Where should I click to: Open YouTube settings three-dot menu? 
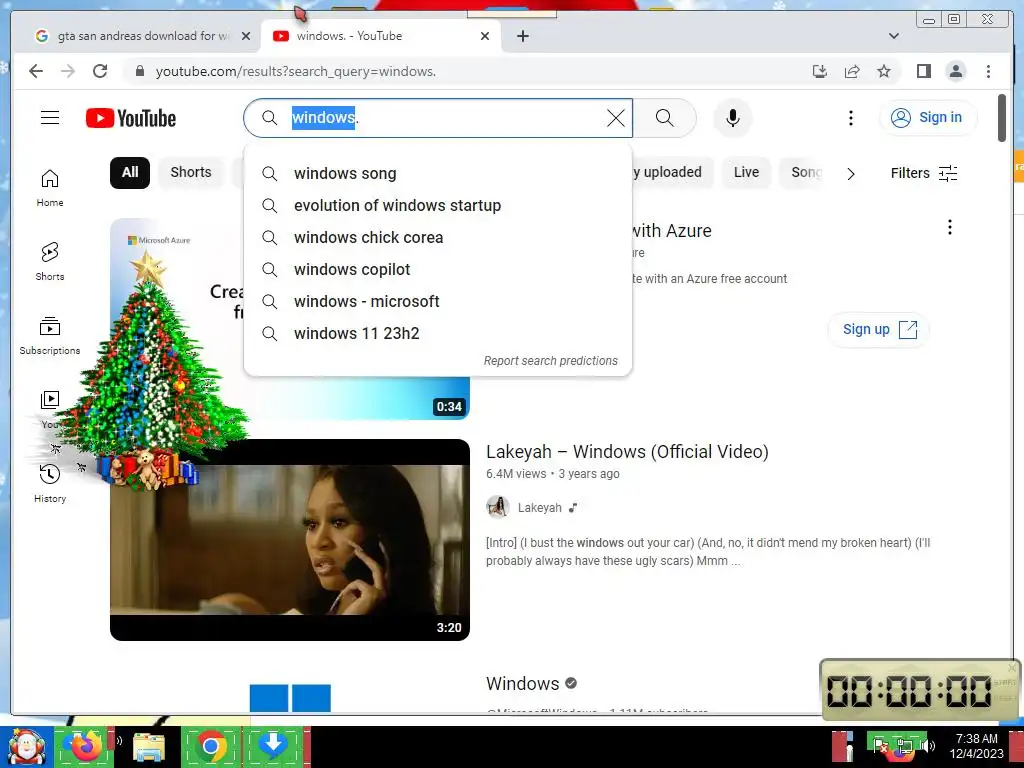(x=850, y=118)
